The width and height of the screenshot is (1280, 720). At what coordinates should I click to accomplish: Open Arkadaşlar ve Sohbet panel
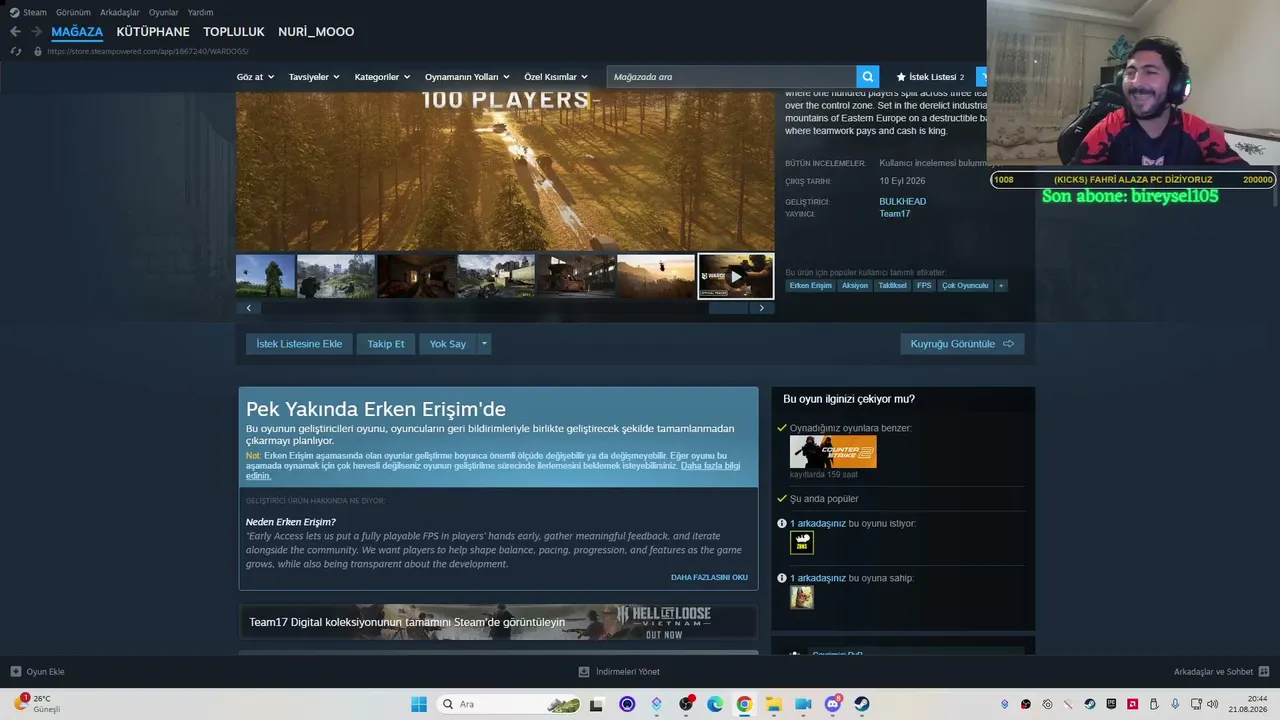coord(1221,672)
